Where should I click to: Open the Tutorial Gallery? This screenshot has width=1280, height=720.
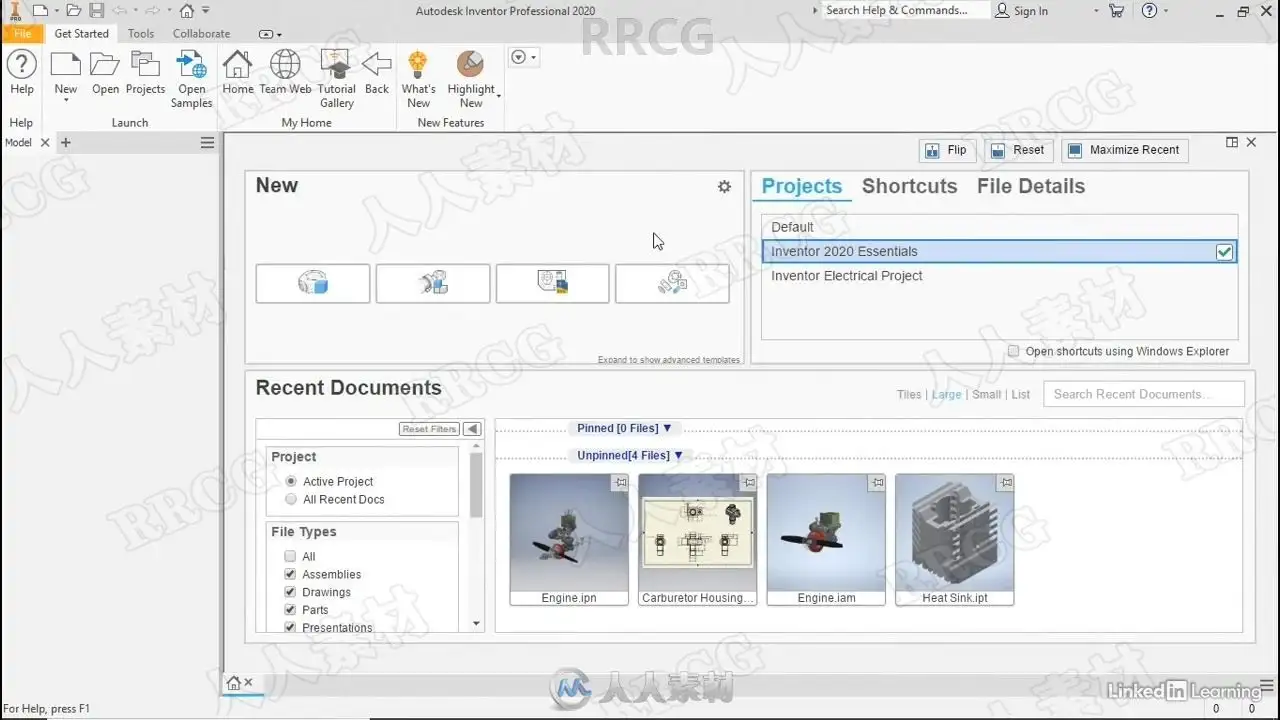tap(337, 65)
